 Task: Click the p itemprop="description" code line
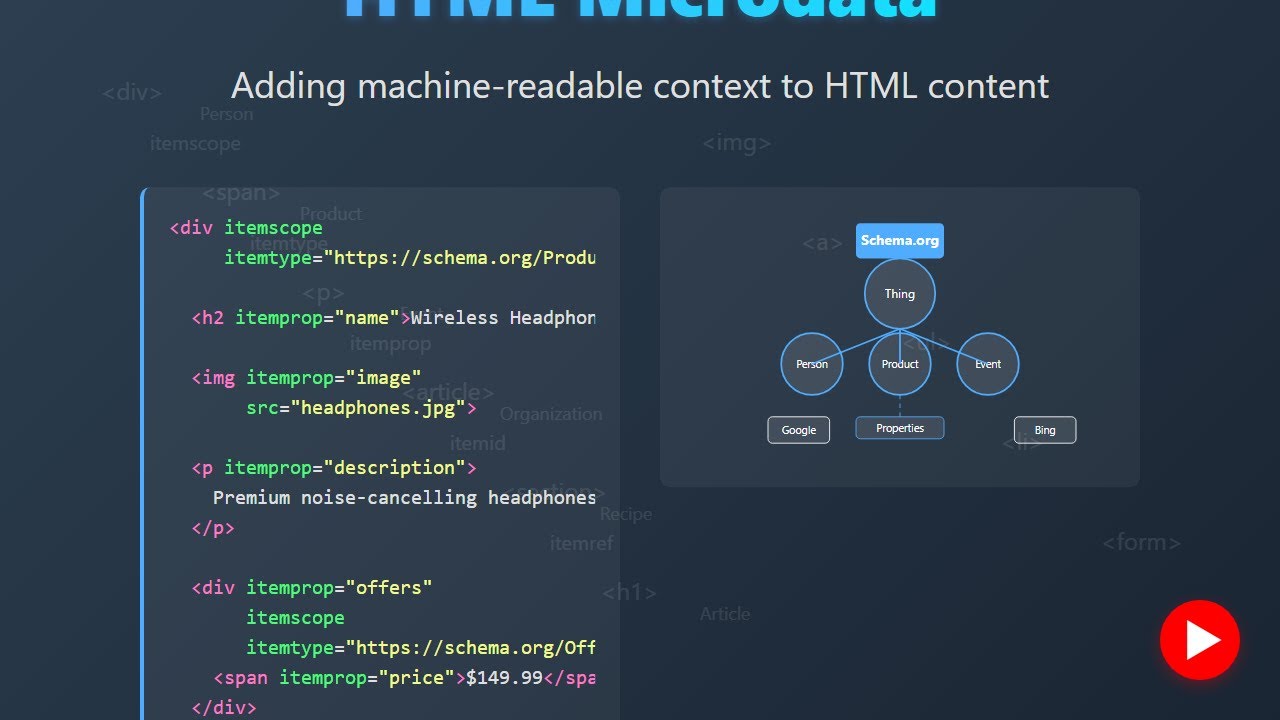click(x=334, y=468)
